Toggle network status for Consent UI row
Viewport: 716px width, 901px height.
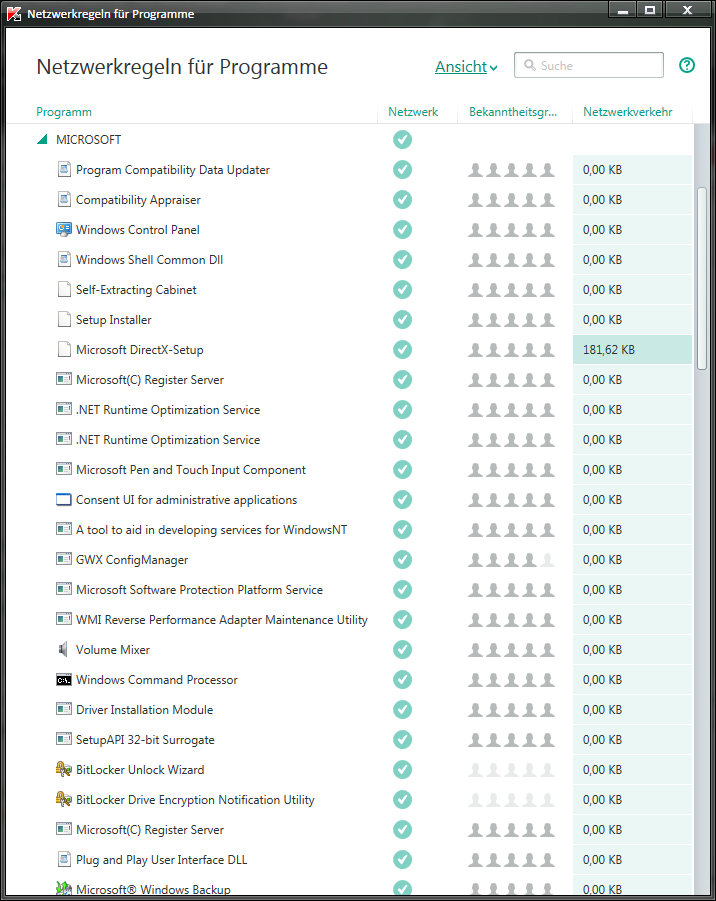tap(402, 499)
